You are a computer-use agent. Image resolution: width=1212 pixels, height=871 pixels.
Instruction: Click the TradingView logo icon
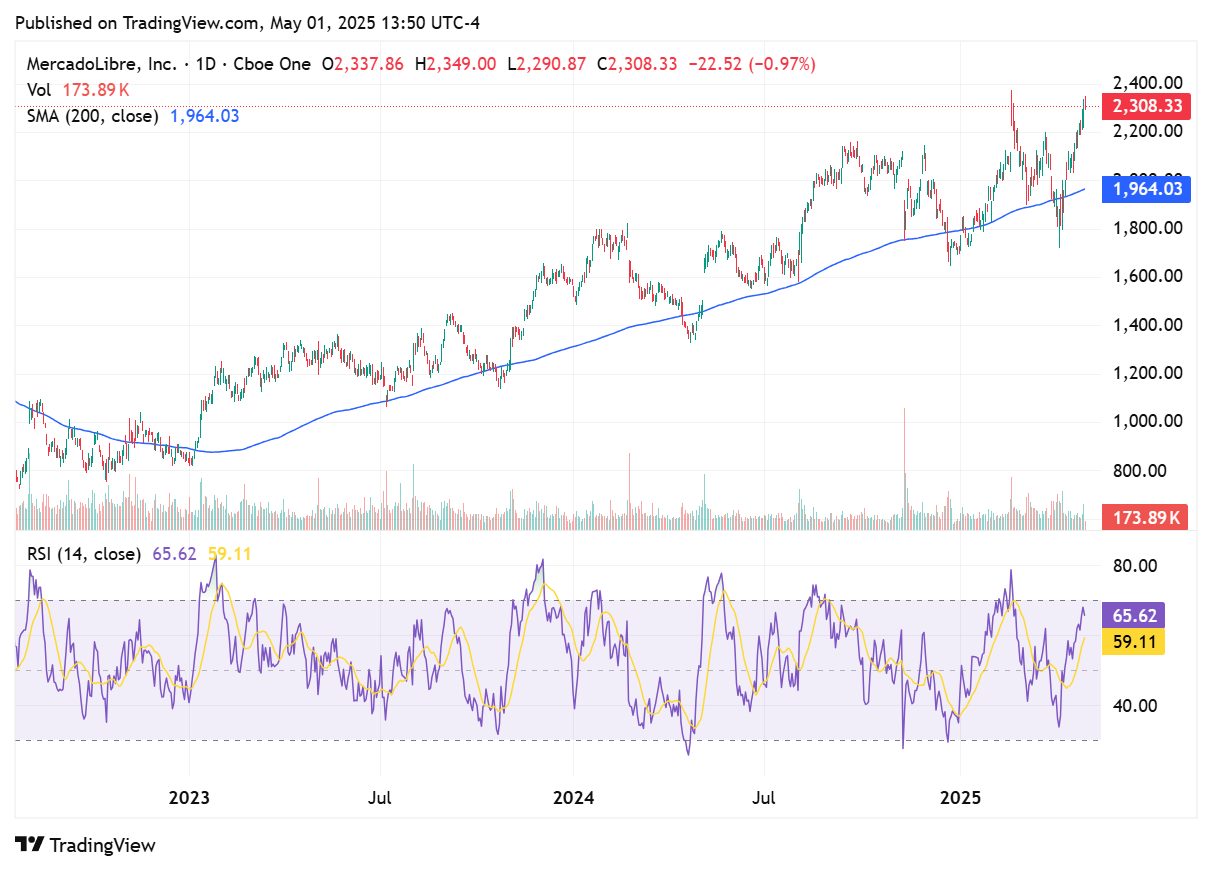[30, 845]
